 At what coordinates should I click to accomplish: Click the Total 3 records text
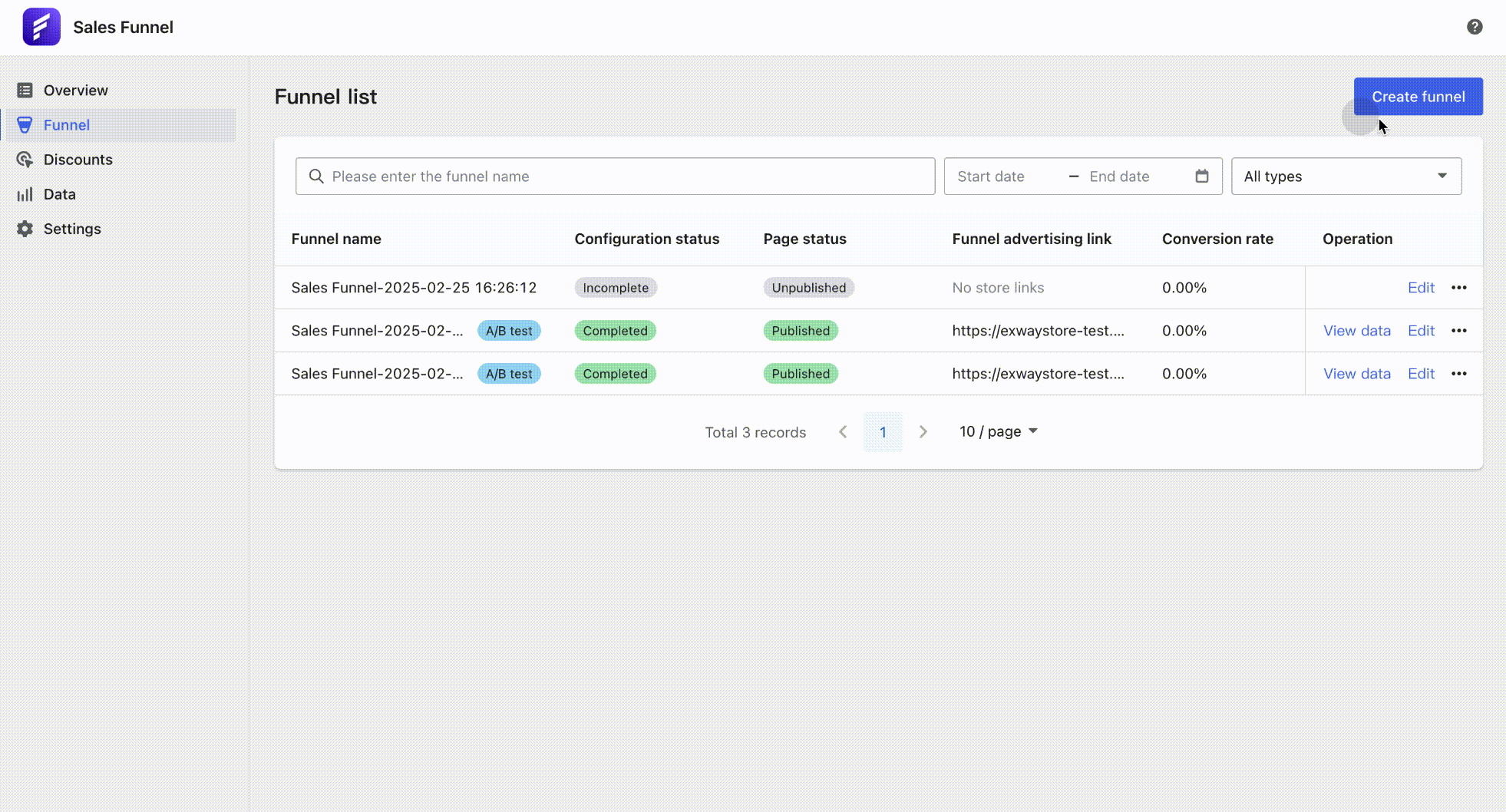point(755,432)
